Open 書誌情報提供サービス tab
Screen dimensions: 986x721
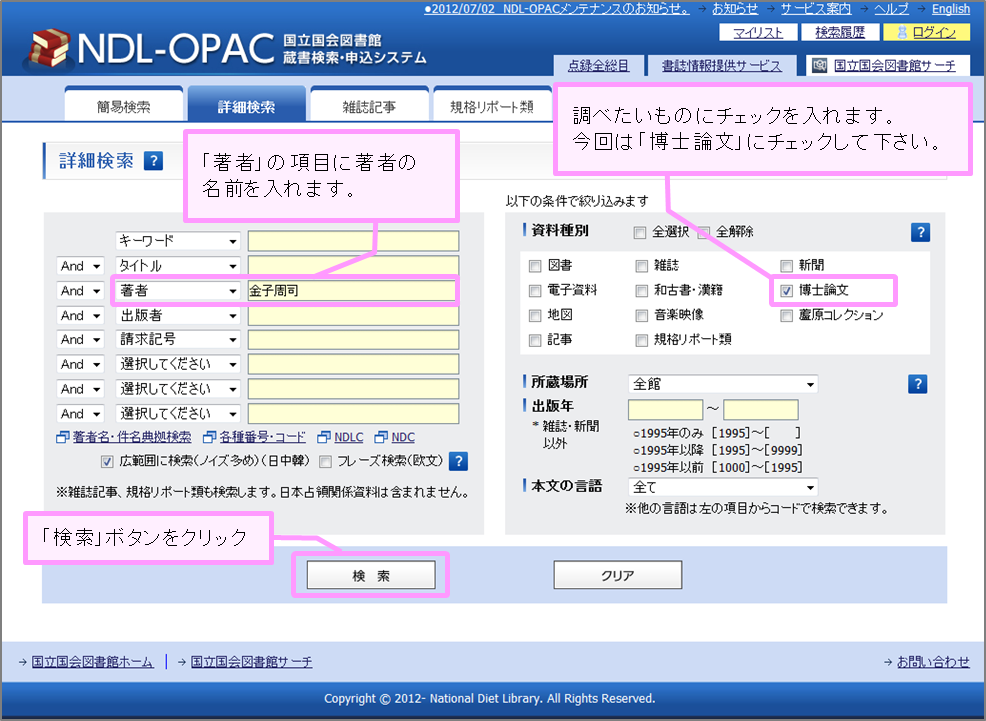(x=722, y=65)
